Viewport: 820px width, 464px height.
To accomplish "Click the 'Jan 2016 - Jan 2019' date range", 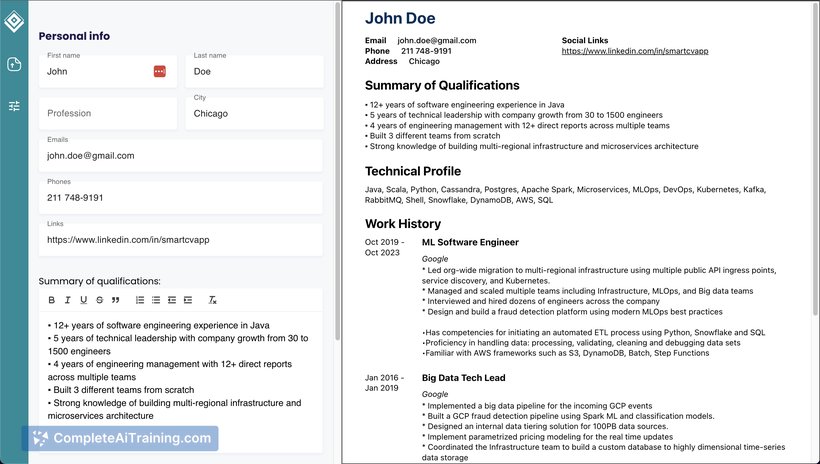I will click(x=384, y=382).
